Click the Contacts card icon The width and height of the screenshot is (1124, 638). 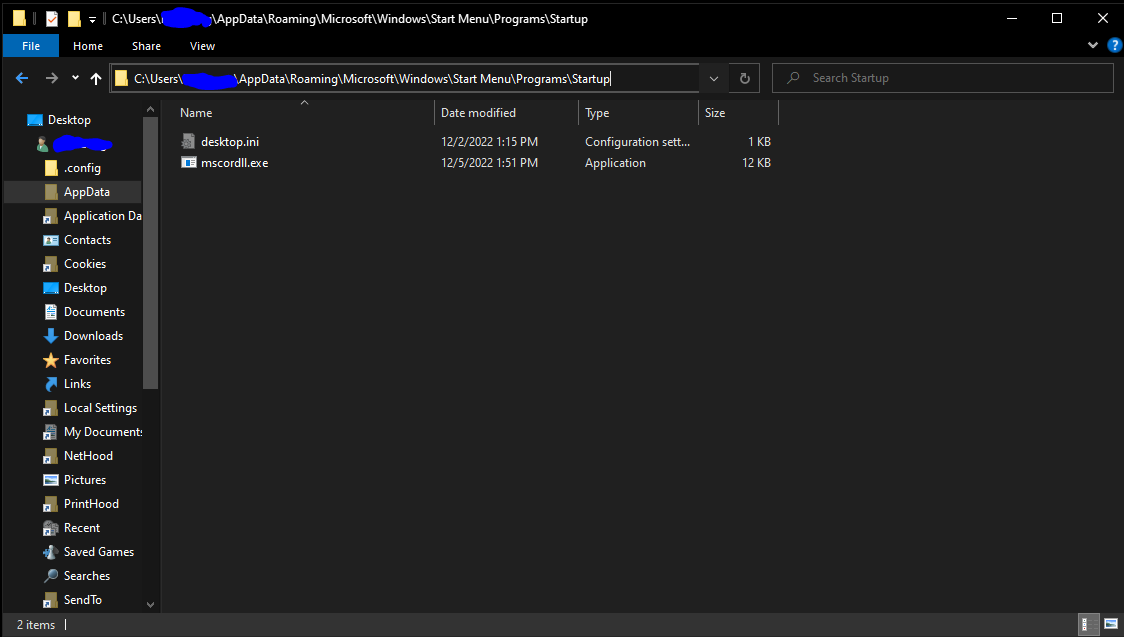pyautogui.click(x=51, y=240)
